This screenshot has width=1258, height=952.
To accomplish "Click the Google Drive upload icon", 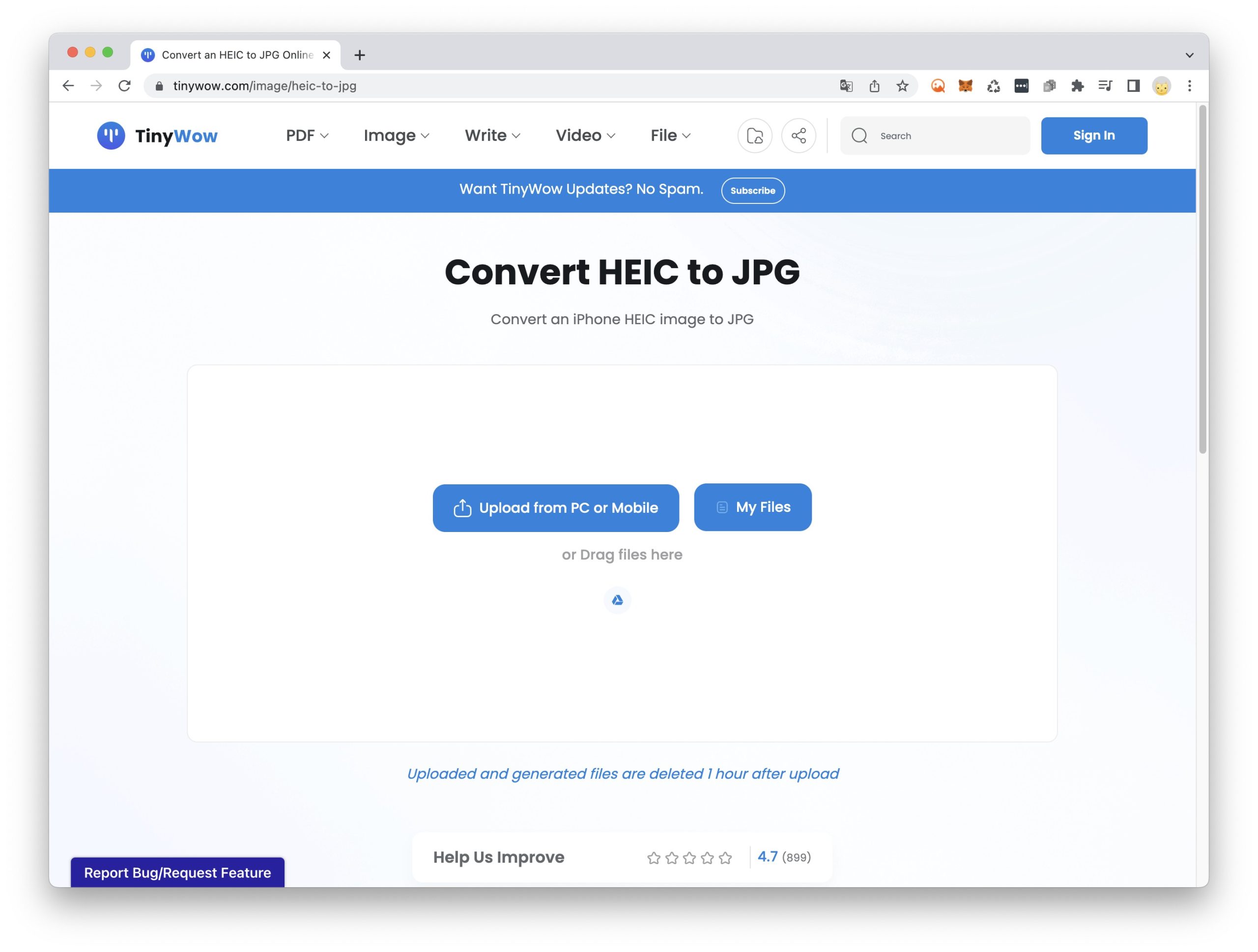I will [x=617, y=600].
